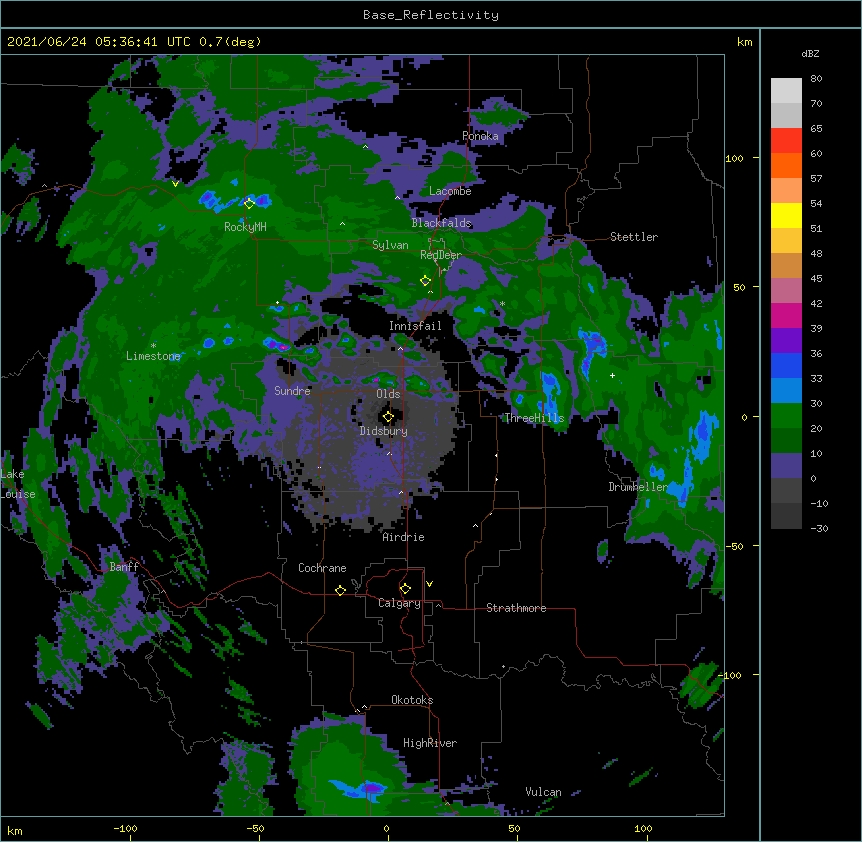Click the Banff label

(x=124, y=567)
